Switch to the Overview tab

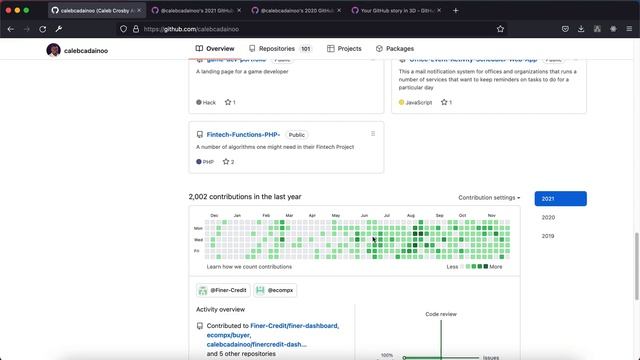pyautogui.click(x=215, y=49)
